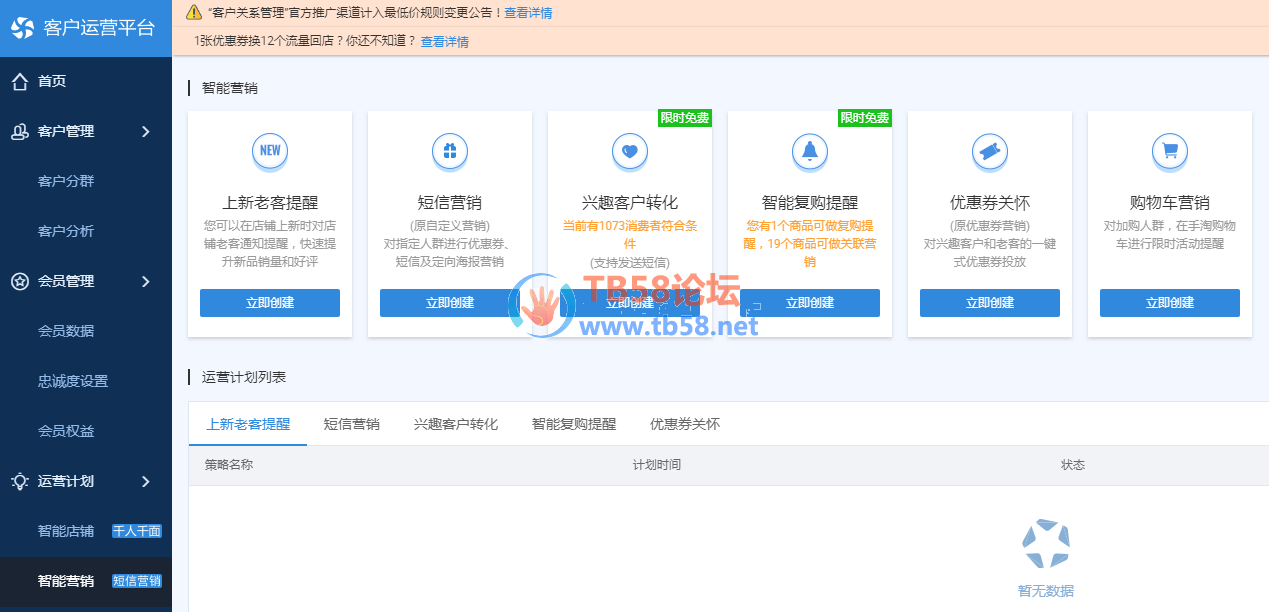Screen dimensions: 1269x612
Task: Click 限时免费 tag on 兴趣客户转化 card
Action: pyautogui.click(x=685, y=118)
